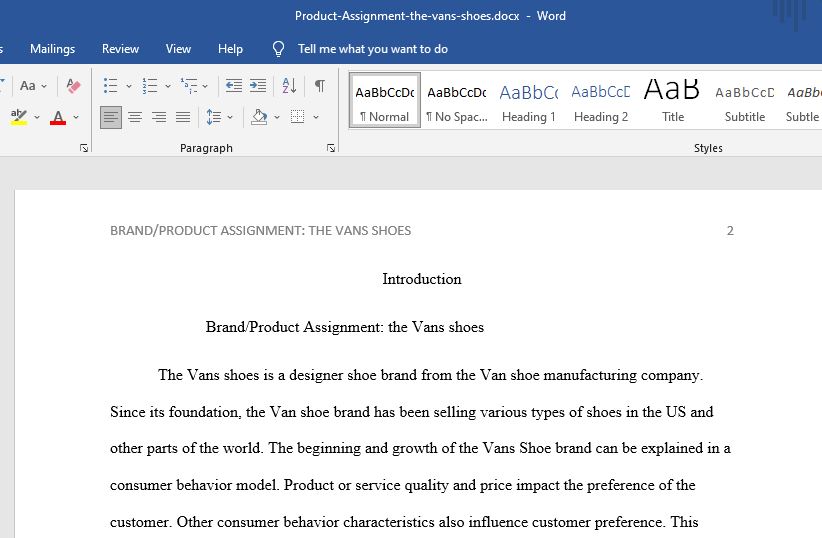
Task: Open borders dropdown arrow
Action: [x=316, y=117]
